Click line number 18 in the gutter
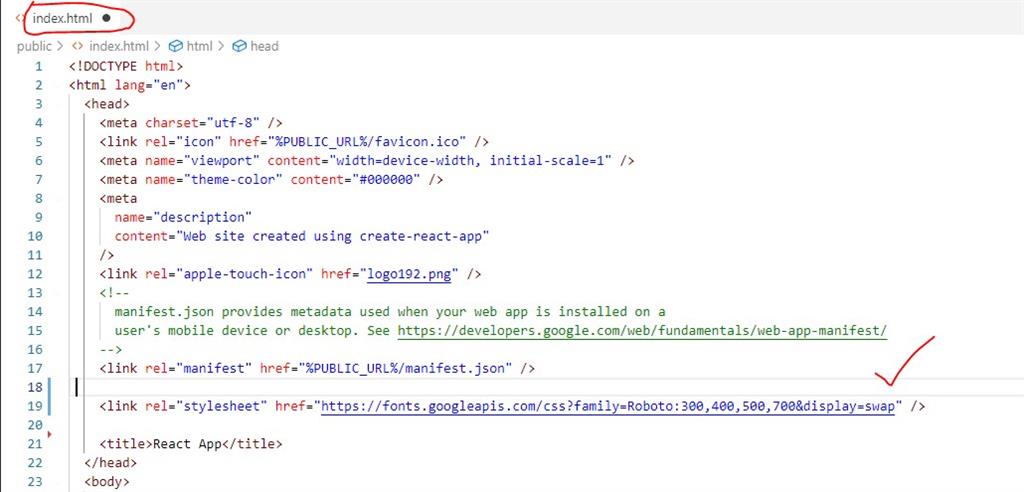The image size is (1024, 492). point(36,387)
